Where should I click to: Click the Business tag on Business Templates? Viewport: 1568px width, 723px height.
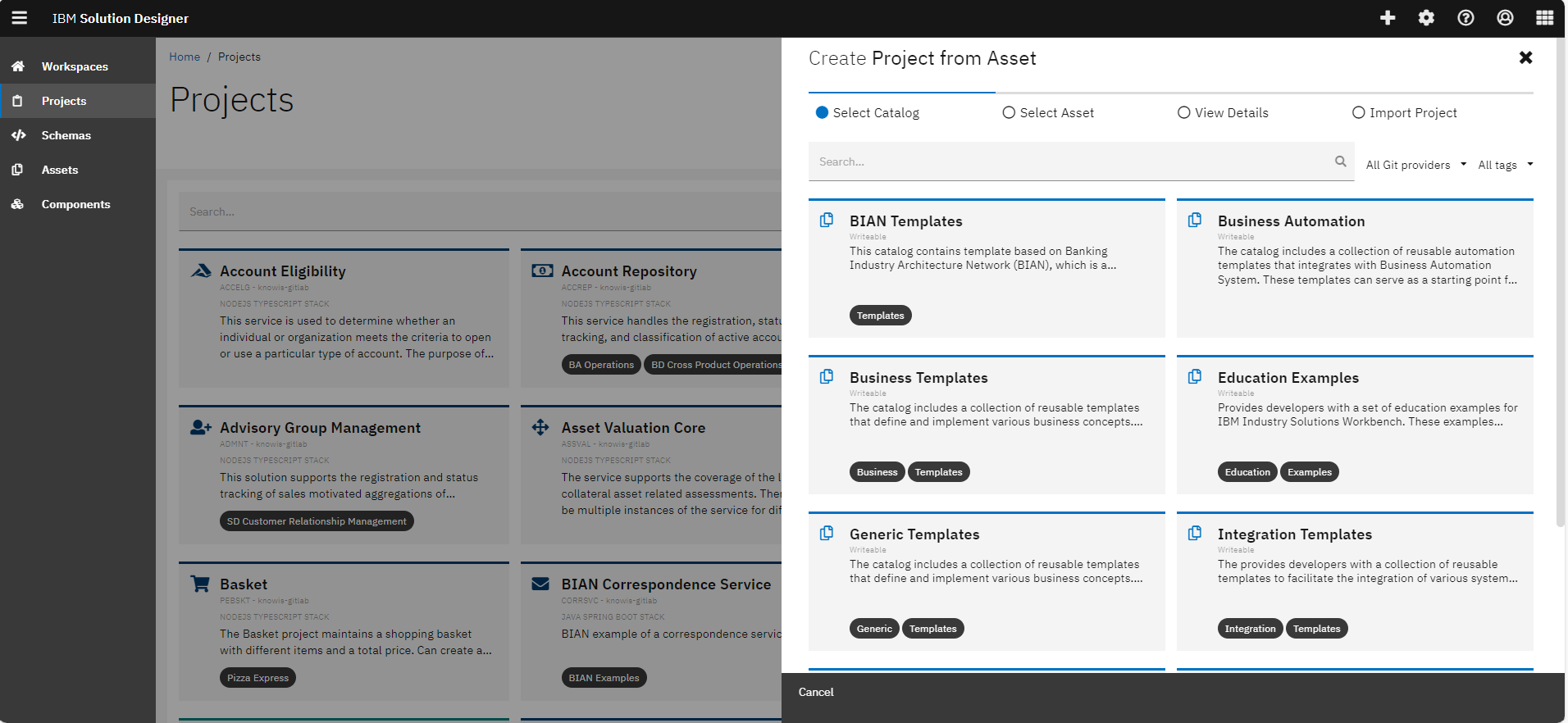[x=877, y=472]
